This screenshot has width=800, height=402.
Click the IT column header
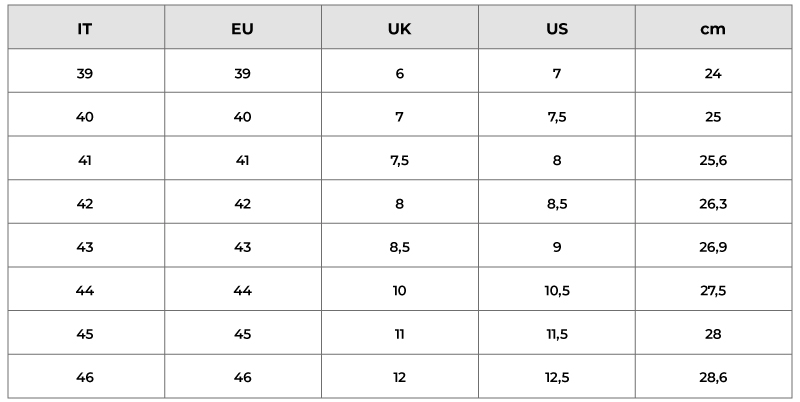click(x=86, y=27)
